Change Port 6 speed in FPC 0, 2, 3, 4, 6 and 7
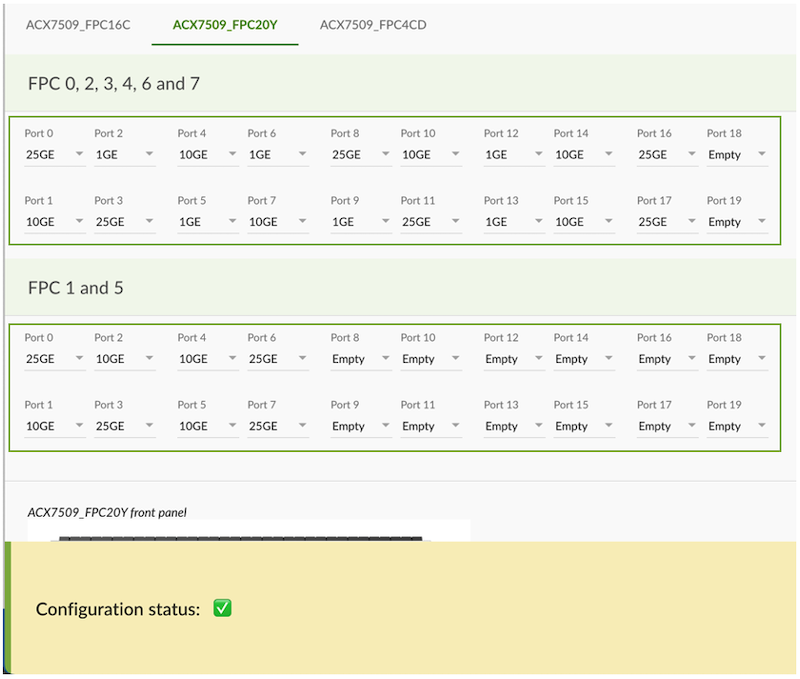This screenshot has height=679, width=800. tap(278, 155)
